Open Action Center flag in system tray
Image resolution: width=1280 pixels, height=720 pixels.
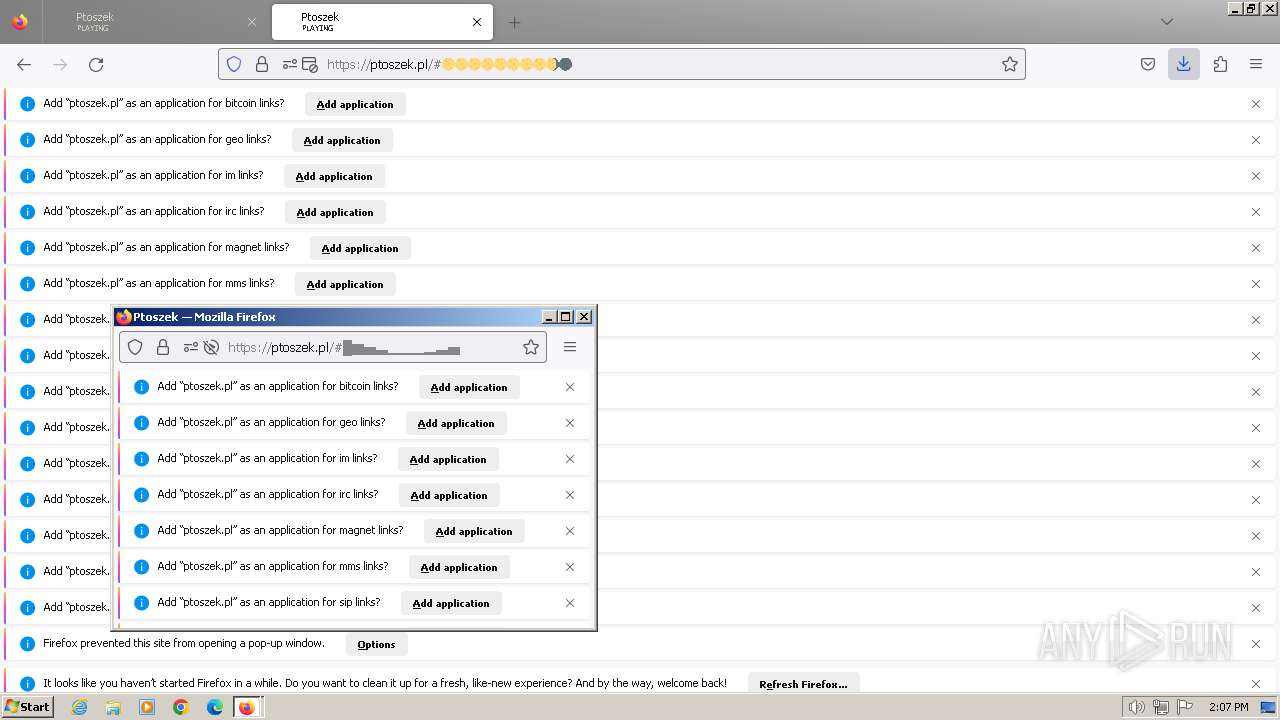tap(1184, 707)
